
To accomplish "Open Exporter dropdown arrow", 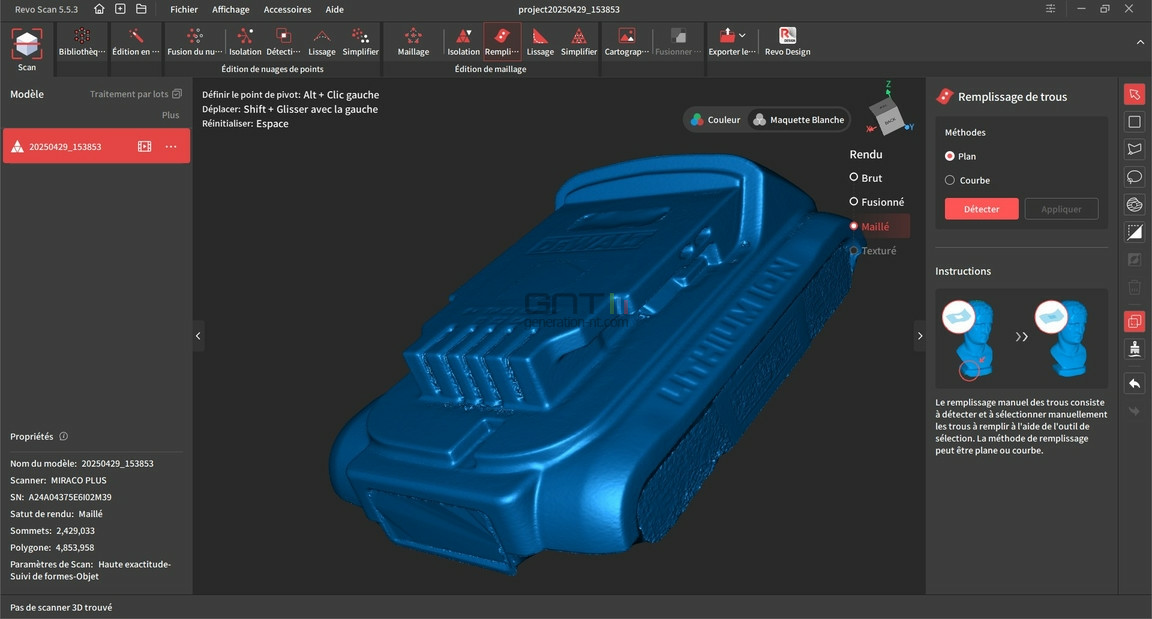I will tap(742, 35).
